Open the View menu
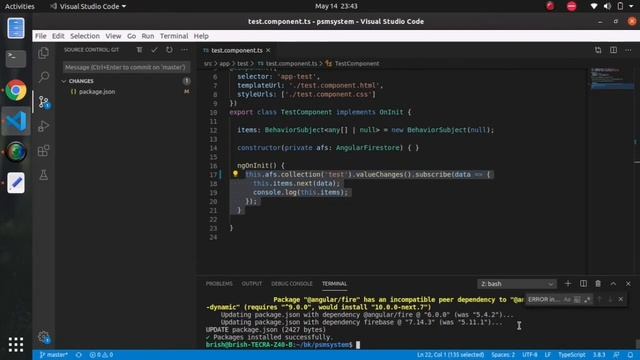The width and height of the screenshot is (640, 360). pos(113,36)
